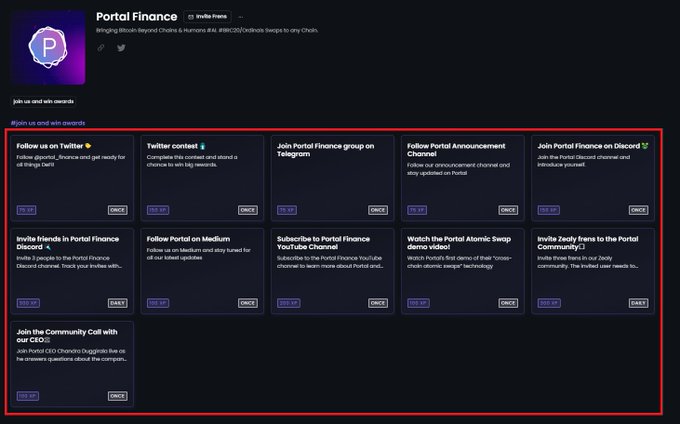Click XP badge on Follow Portal on Medium card
The image size is (680, 424).
(158, 303)
